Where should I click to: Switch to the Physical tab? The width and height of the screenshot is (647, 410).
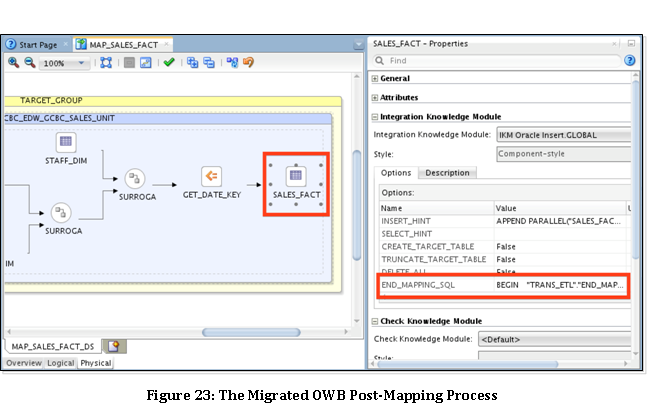click(x=96, y=363)
